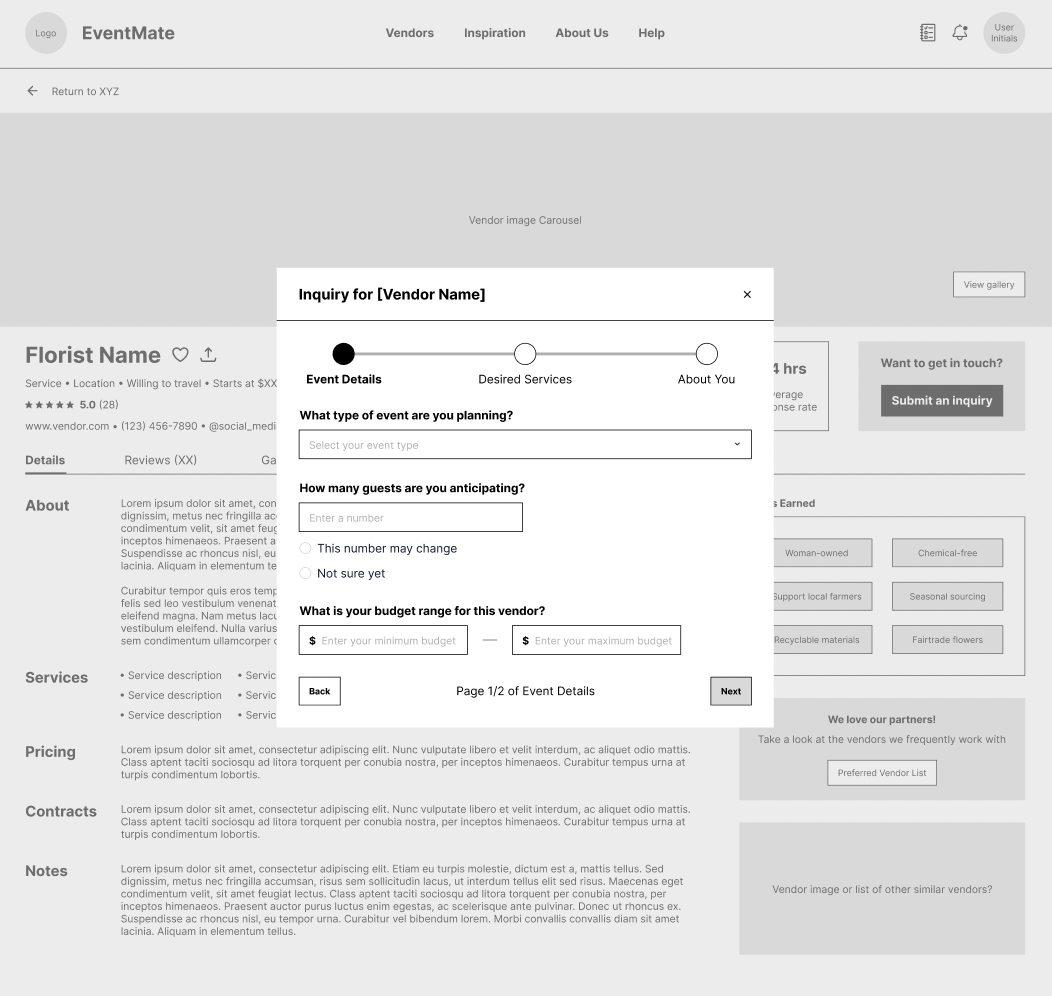This screenshot has height=996, width=1052.
Task: Click the circular Logo placeholder
Action: pos(46,33)
